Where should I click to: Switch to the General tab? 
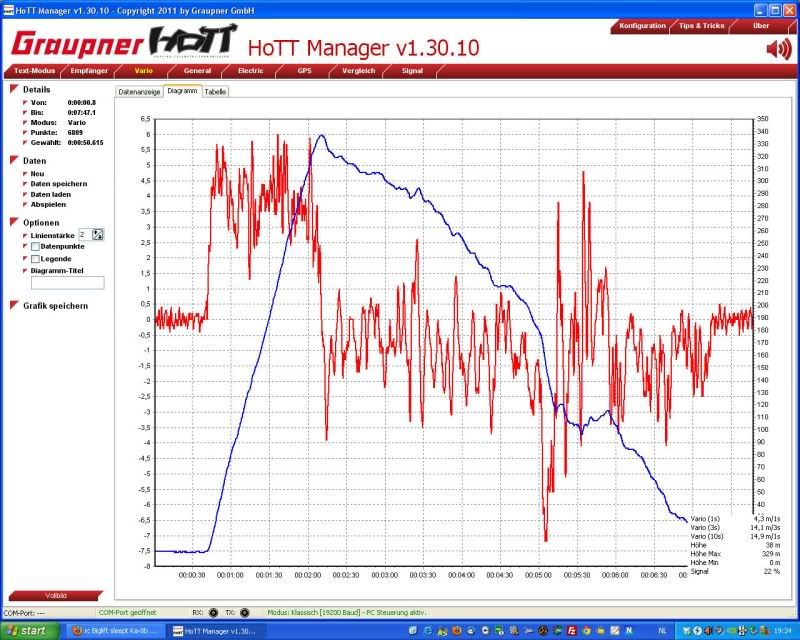click(197, 71)
